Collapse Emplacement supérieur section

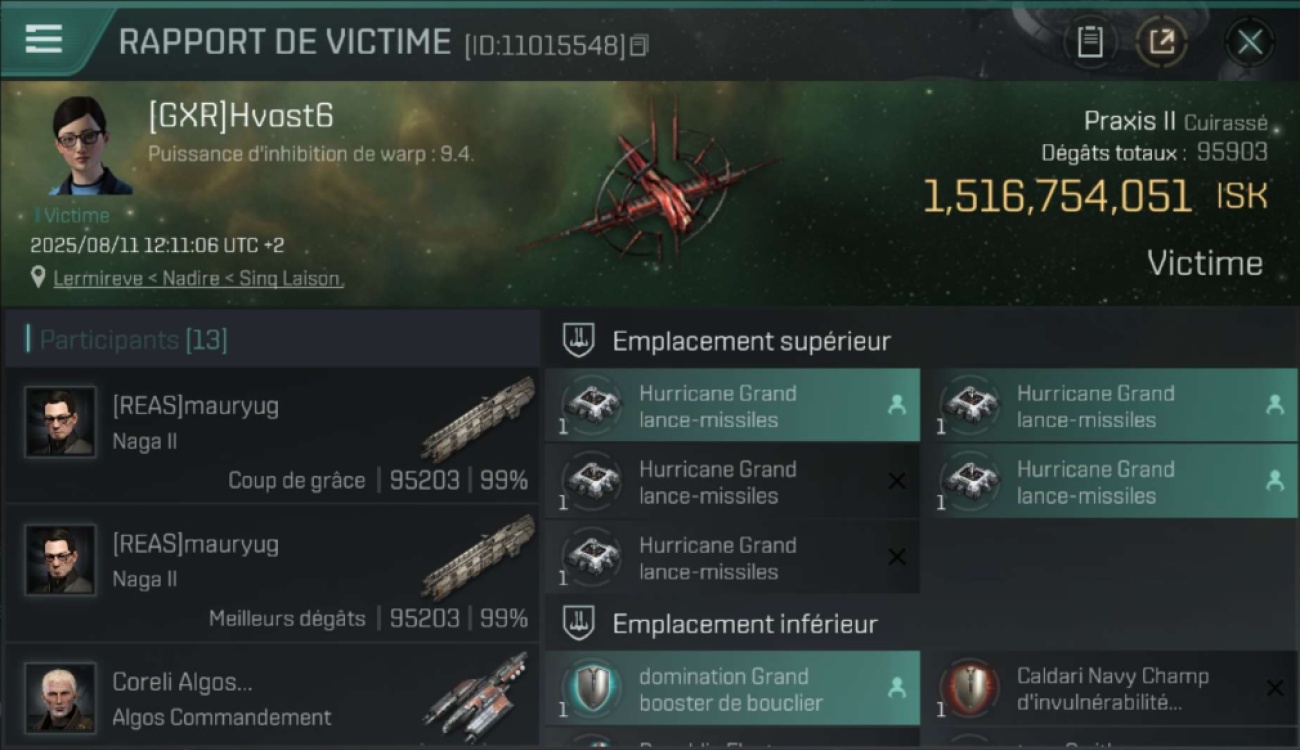click(x=578, y=341)
